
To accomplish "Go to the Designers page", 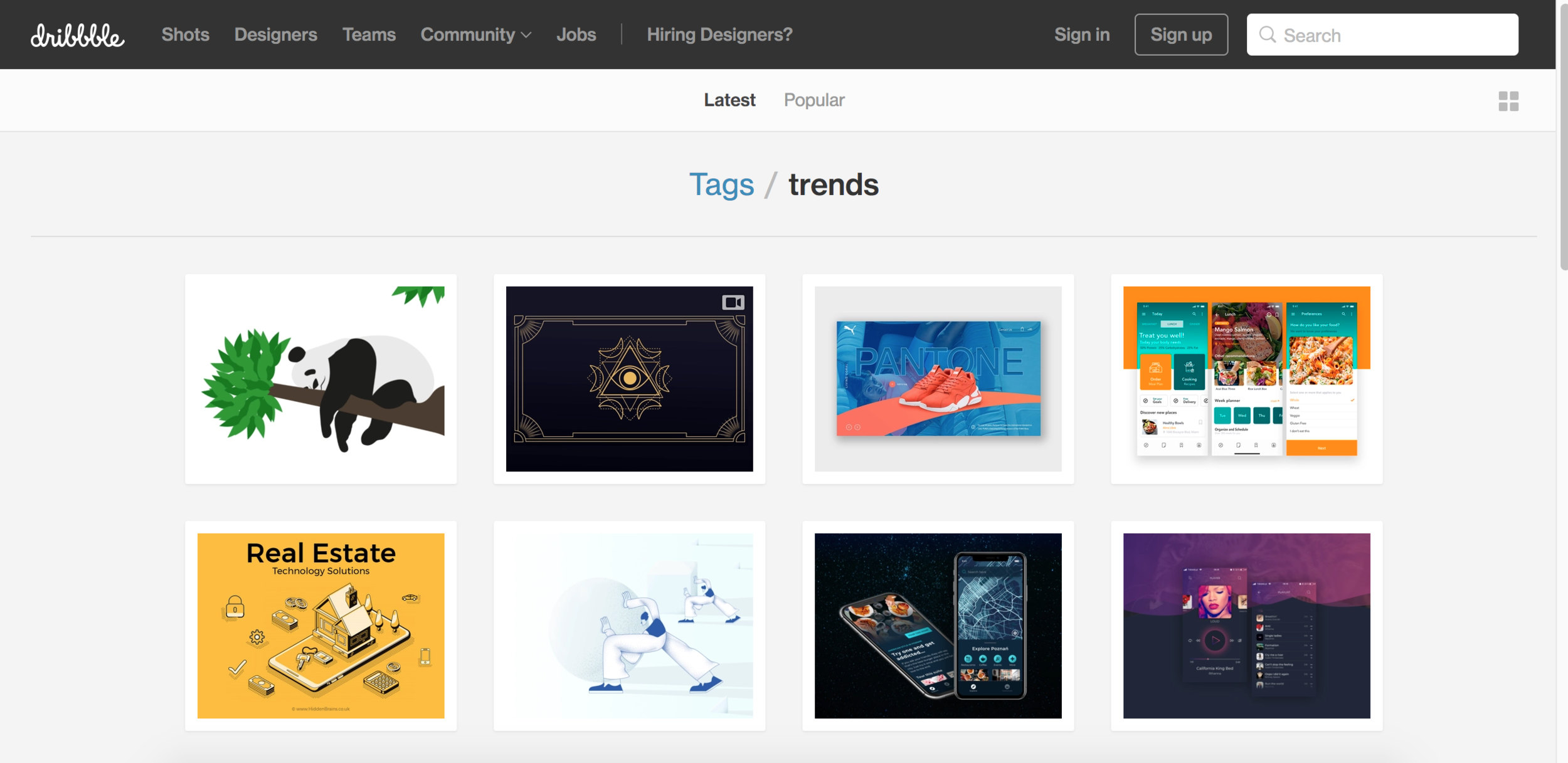I will tap(275, 34).
